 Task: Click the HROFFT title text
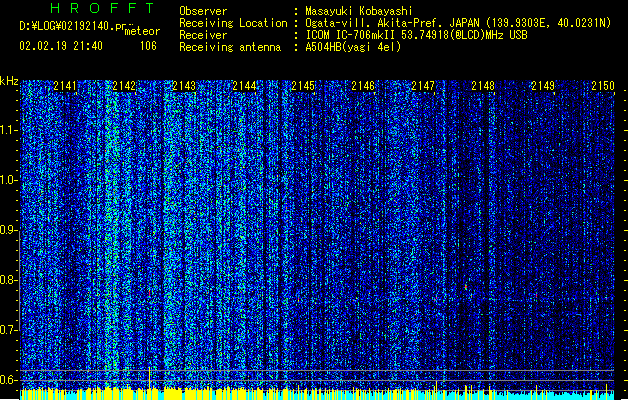point(102,8)
